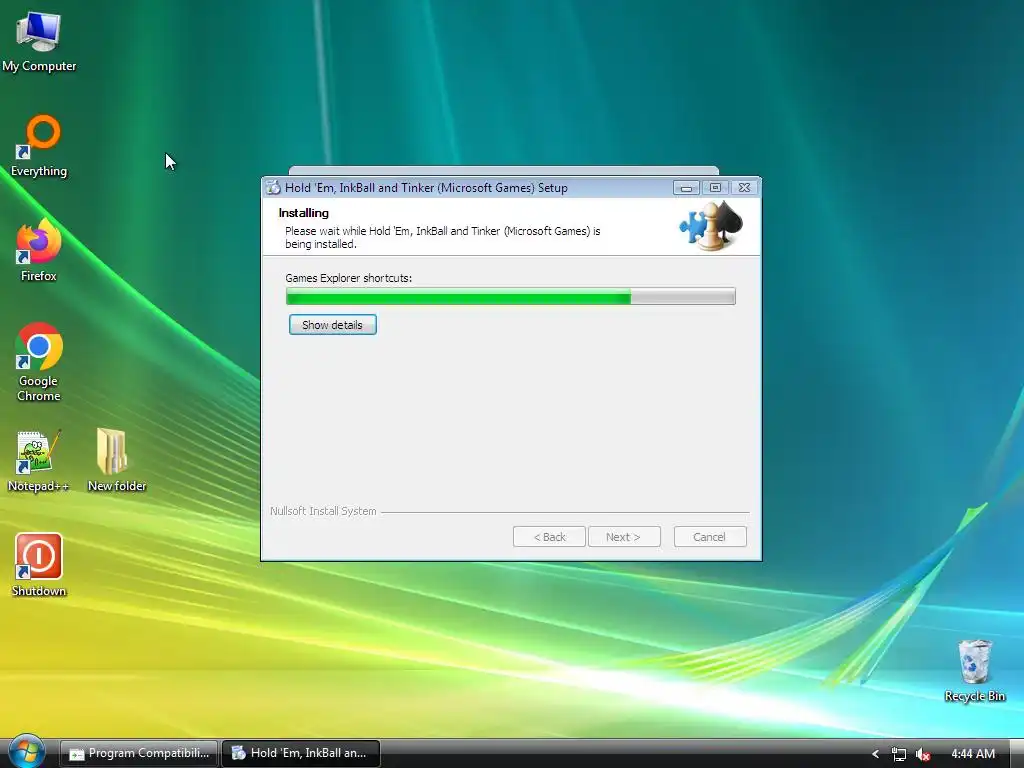Click the installation progress bar
Screen dimensions: 1024x768
tap(511, 296)
